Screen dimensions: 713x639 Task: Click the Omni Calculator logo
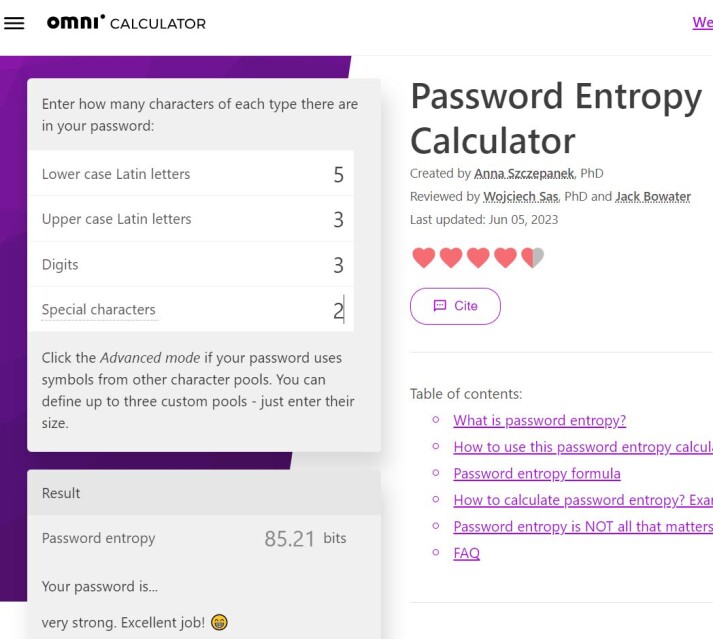[x=126, y=22]
